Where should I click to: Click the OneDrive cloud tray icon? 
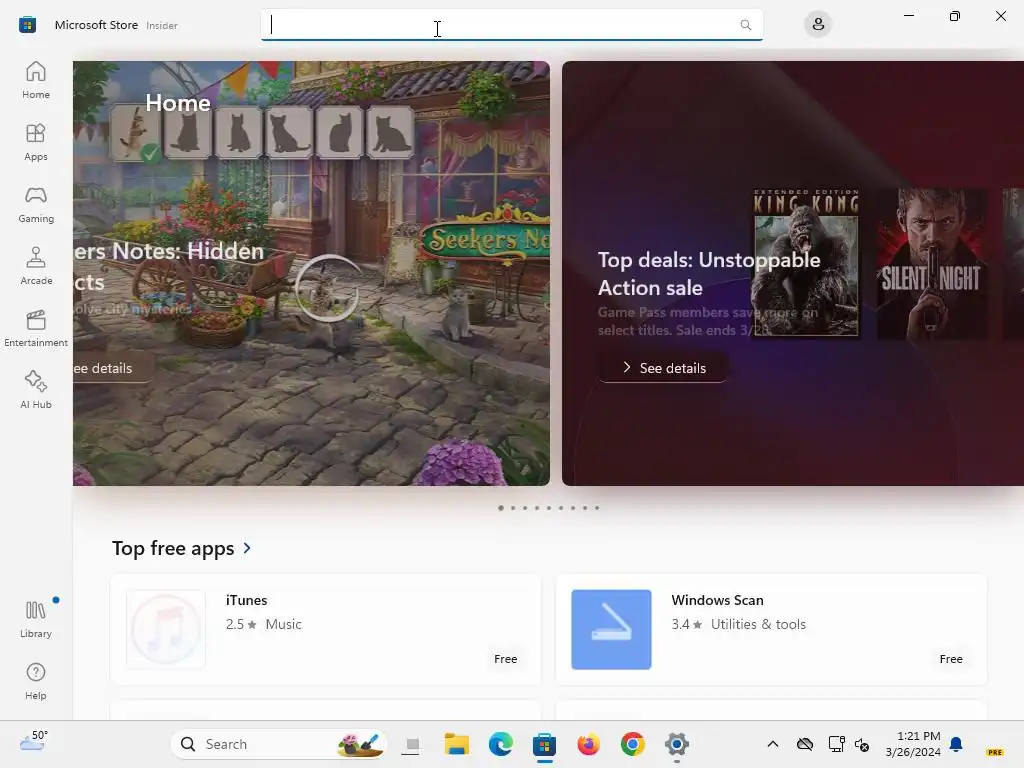click(805, 744)
